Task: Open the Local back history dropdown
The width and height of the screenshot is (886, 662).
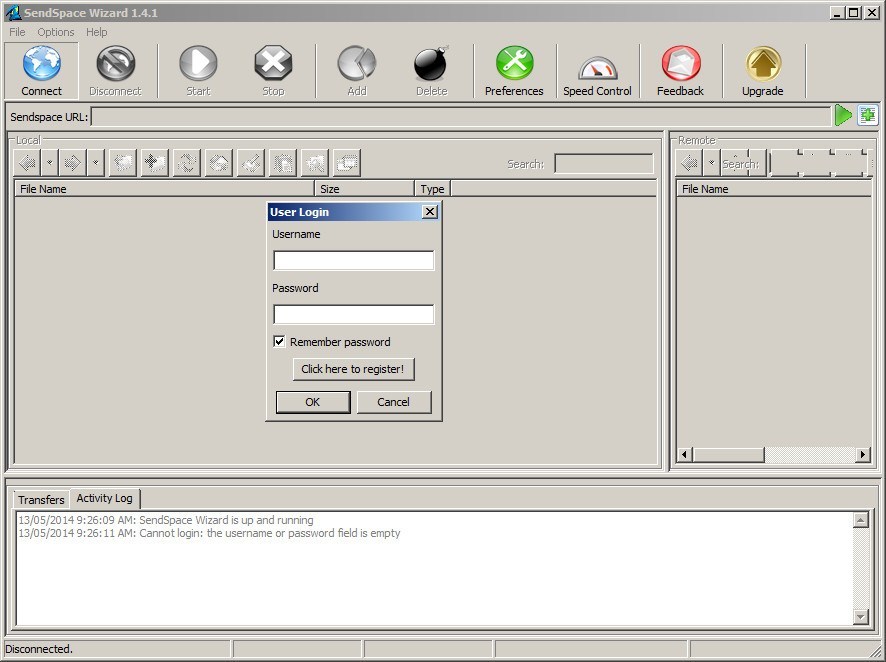Action: pyautogui.click(x=50, y=163)
